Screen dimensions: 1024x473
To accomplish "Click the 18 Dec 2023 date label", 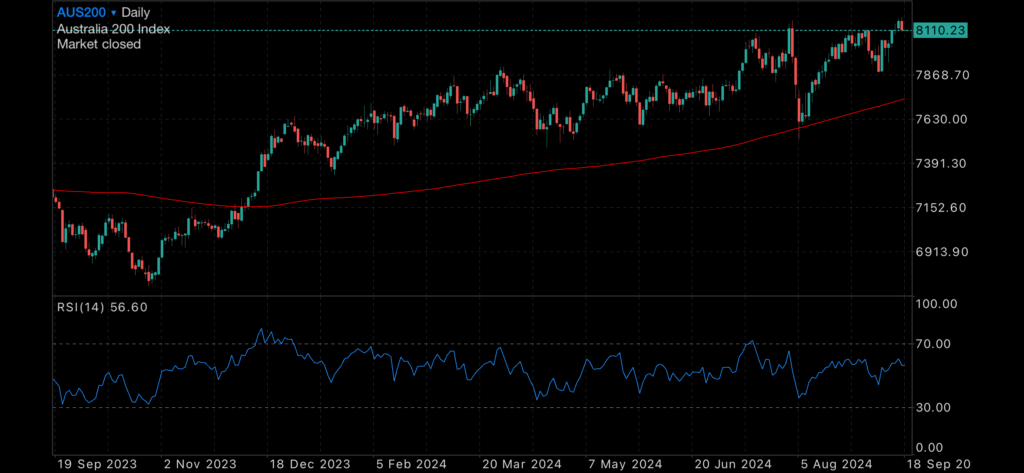I will point(309,464).
